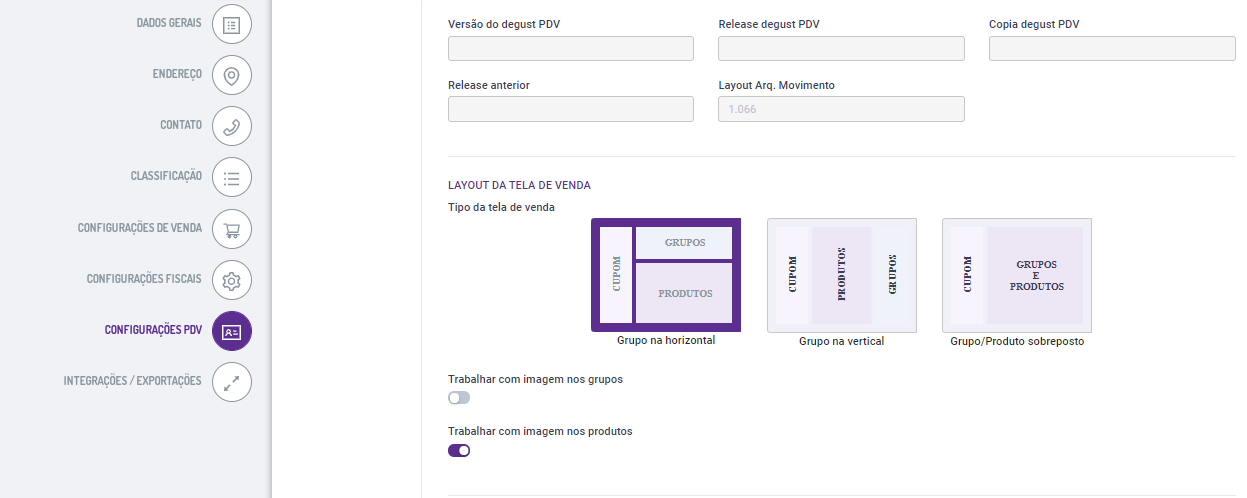Click the Release degust PDV field
The height and width of the screenshot is (498, 1247).
pos(841,49)
